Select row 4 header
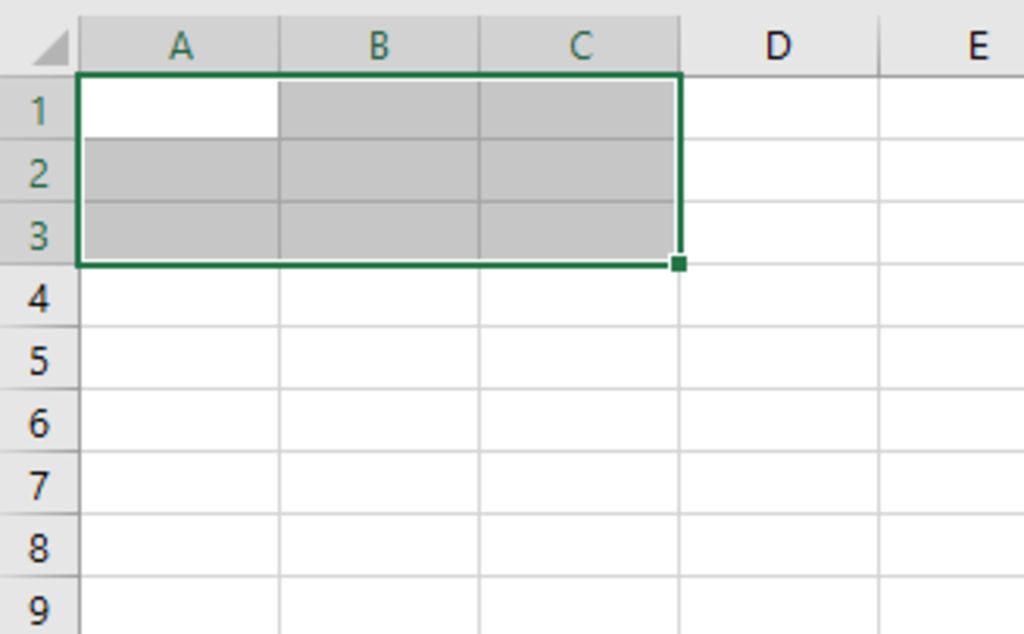 coord(39,296)
